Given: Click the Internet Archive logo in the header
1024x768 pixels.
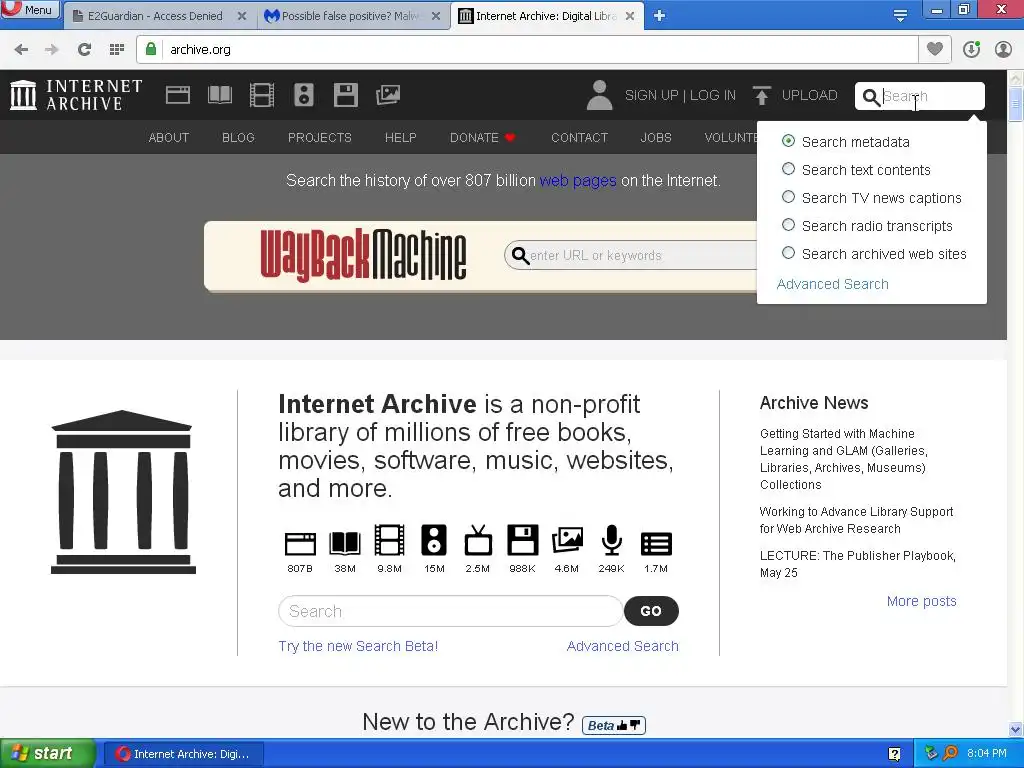Looking at the screenshot, I should pyautogui.click(x=76, y=95).
